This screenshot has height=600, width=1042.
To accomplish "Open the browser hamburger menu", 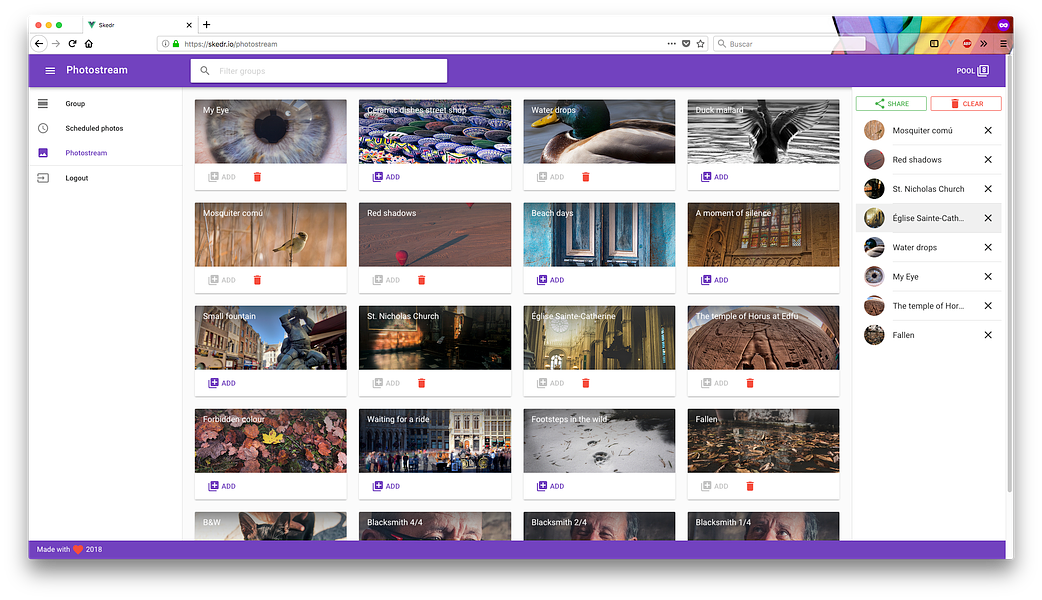I will tap(1003, 44).
